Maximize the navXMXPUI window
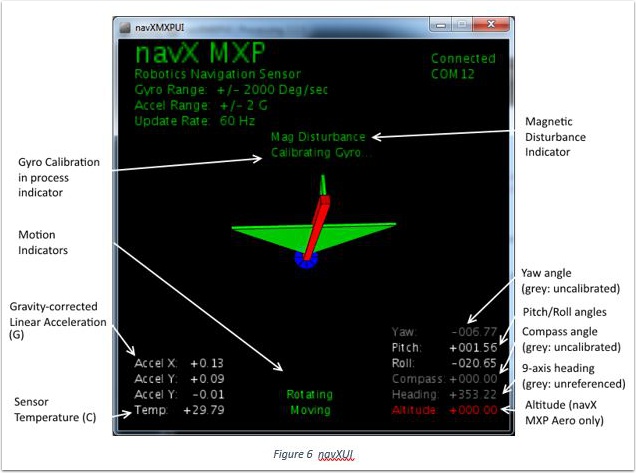Screen dimensions: 636x473 pos(462,25)
